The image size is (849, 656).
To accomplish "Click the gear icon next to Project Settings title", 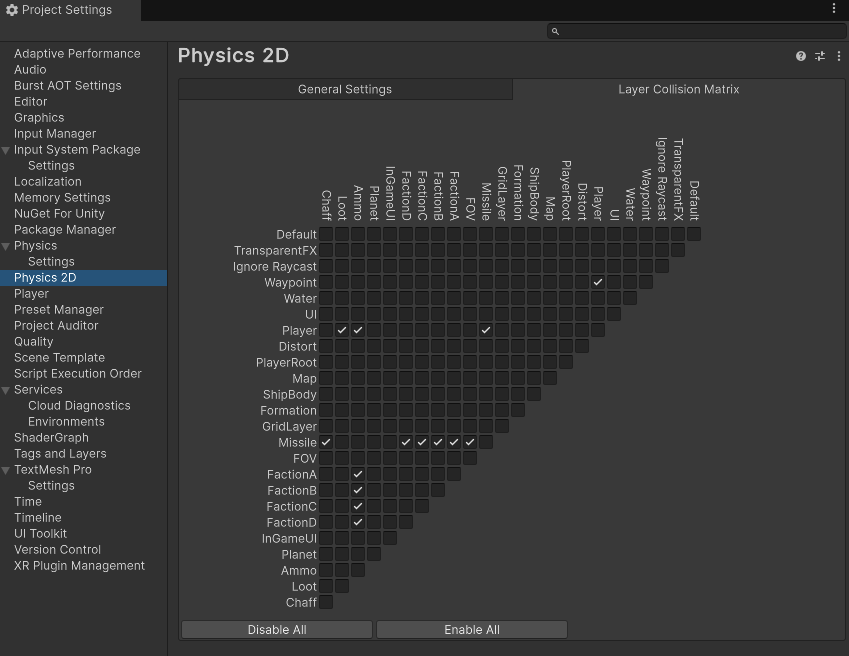I will click(10, 9).
